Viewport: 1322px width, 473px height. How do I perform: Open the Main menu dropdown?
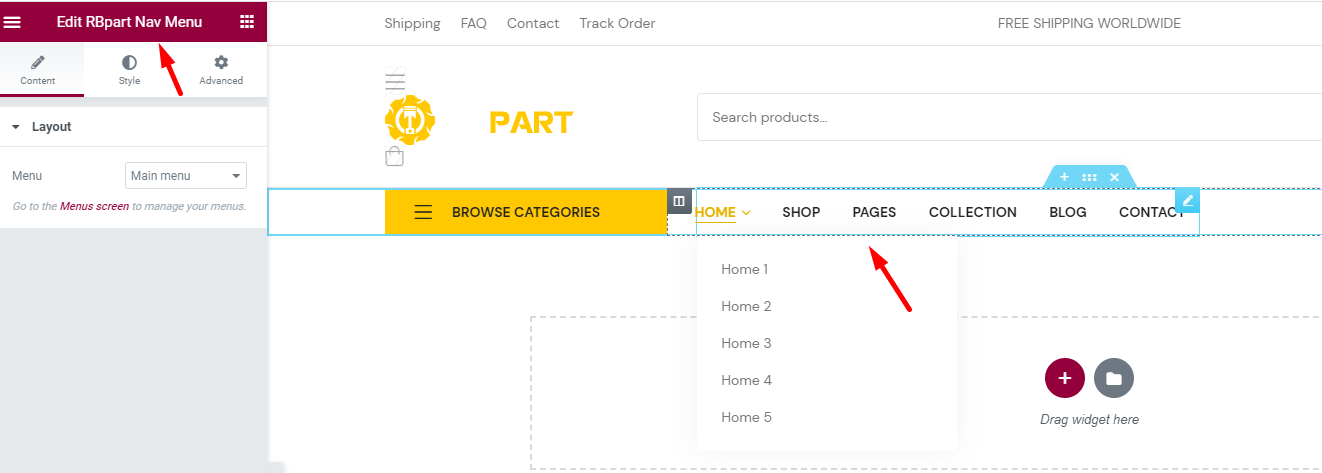tap(186, 176)
